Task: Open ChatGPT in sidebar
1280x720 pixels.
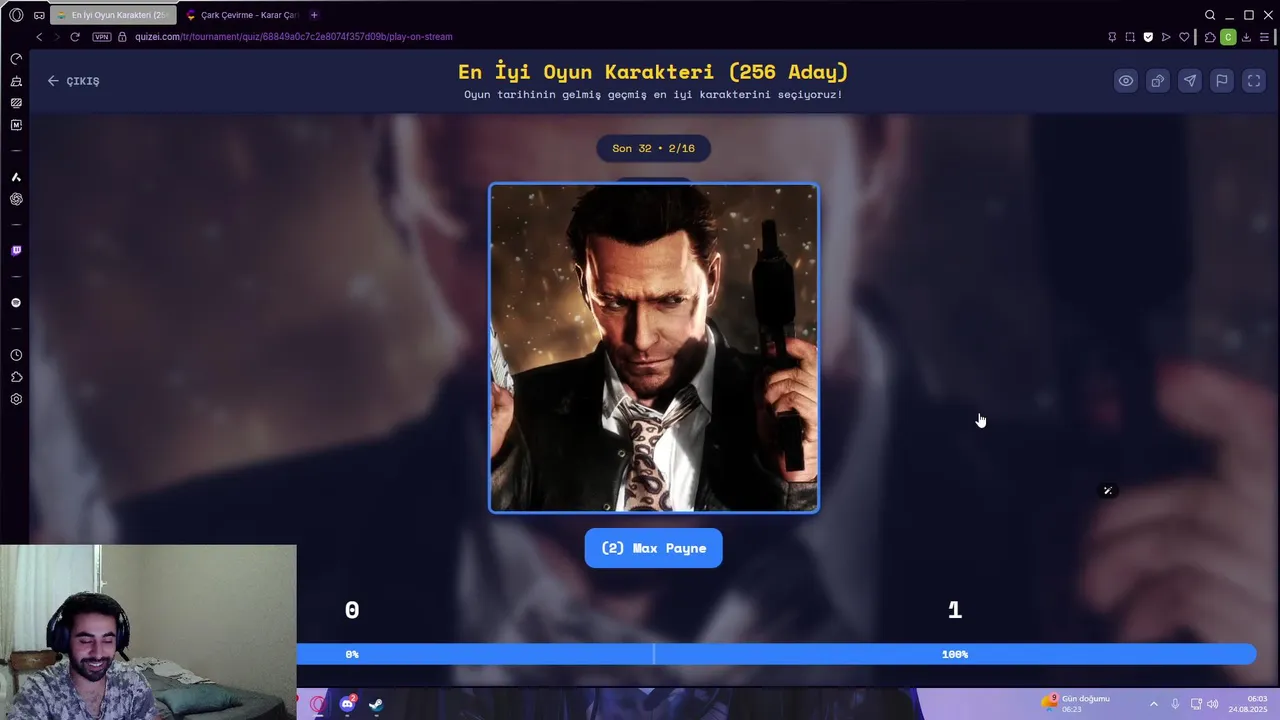Action: [x=16, y=199]
